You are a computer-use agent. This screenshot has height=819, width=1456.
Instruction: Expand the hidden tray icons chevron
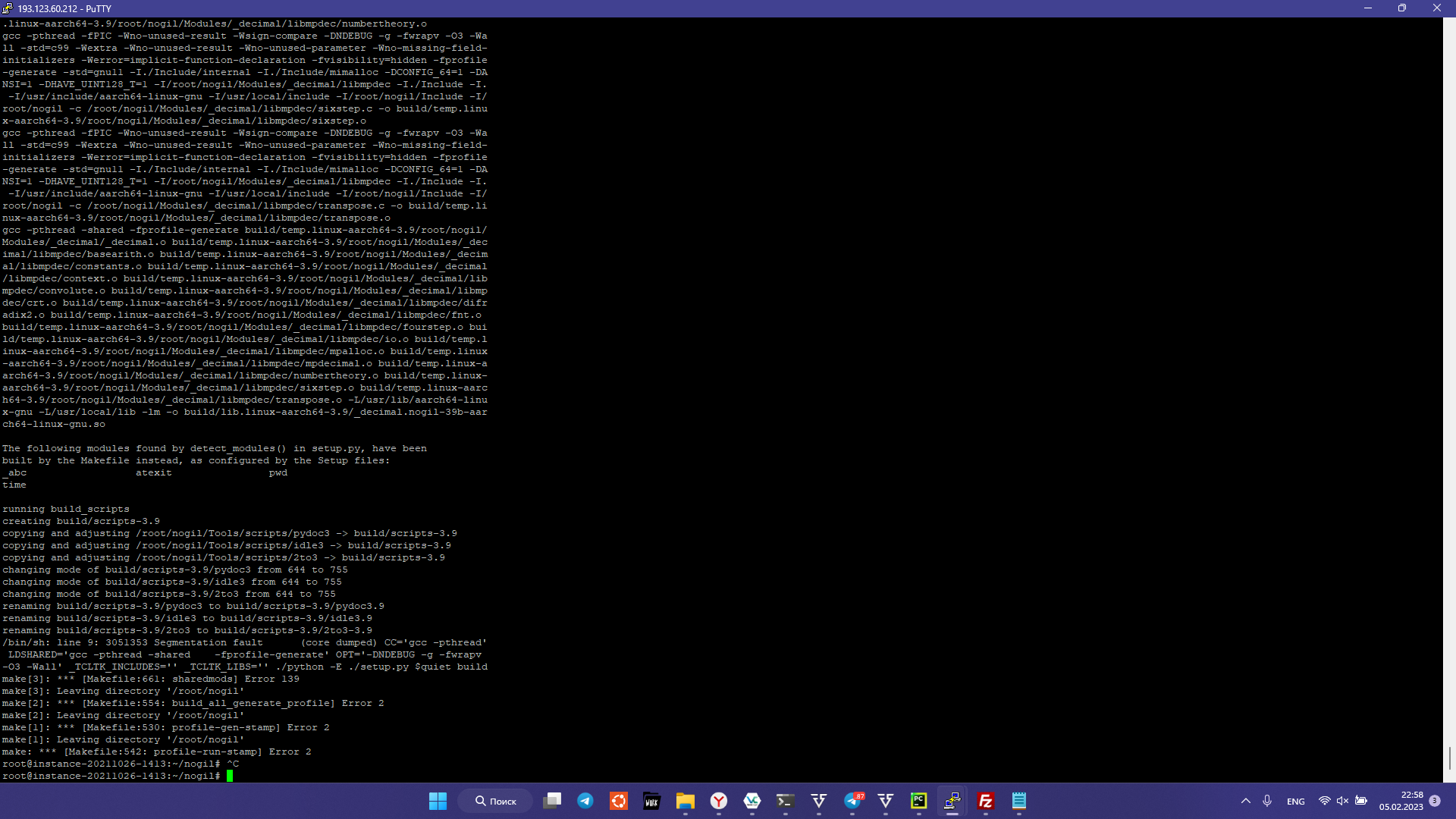tap(1245, 801)
